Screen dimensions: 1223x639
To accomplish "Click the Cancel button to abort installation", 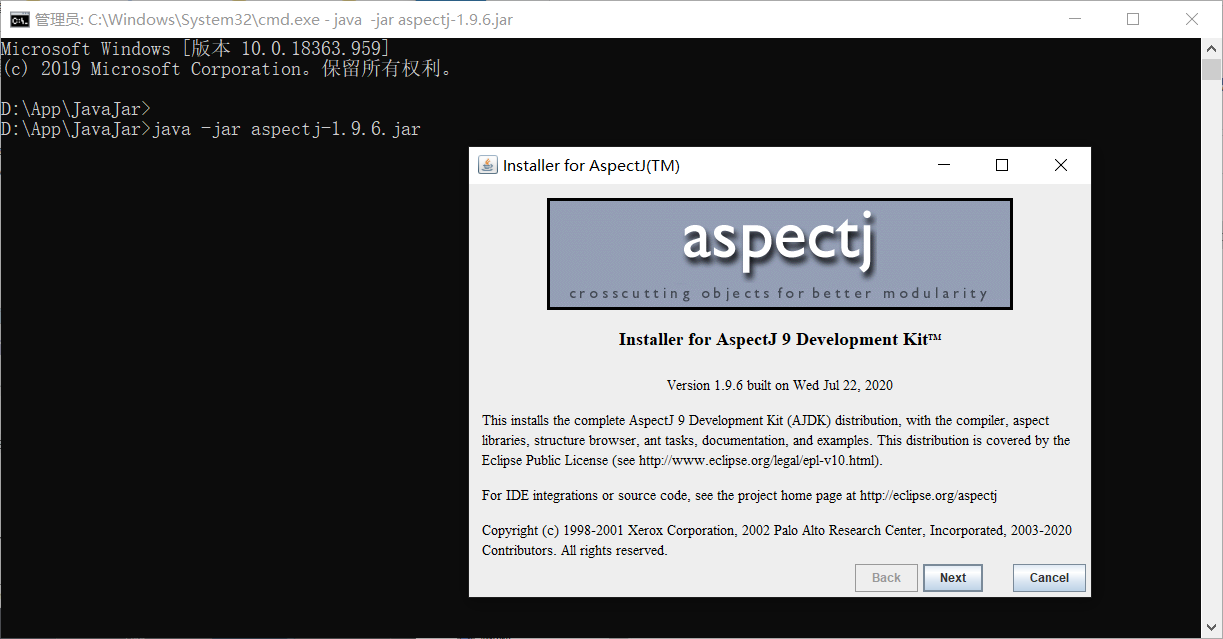I will pos(1048,577).
